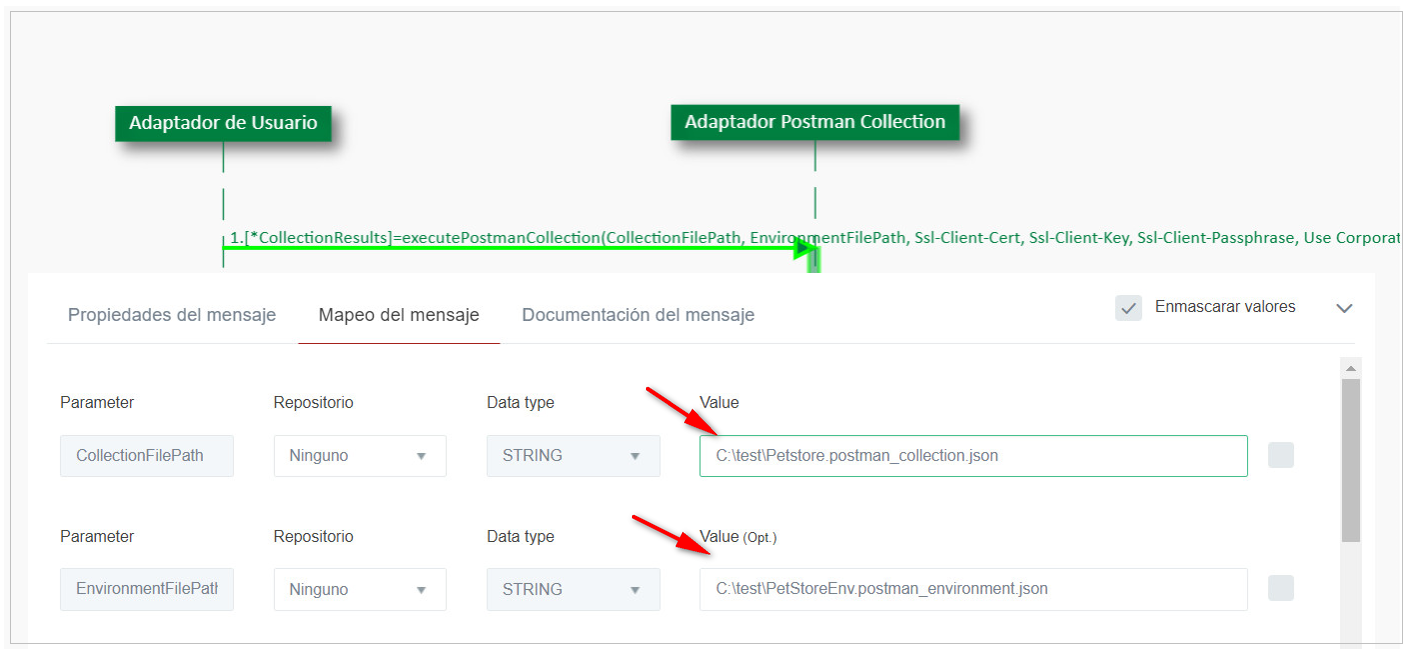Tick the checkbox beside CollectionFilePath value
Image resolution: width=1414 pixels, height=649 pixels.
[1280, 456]
